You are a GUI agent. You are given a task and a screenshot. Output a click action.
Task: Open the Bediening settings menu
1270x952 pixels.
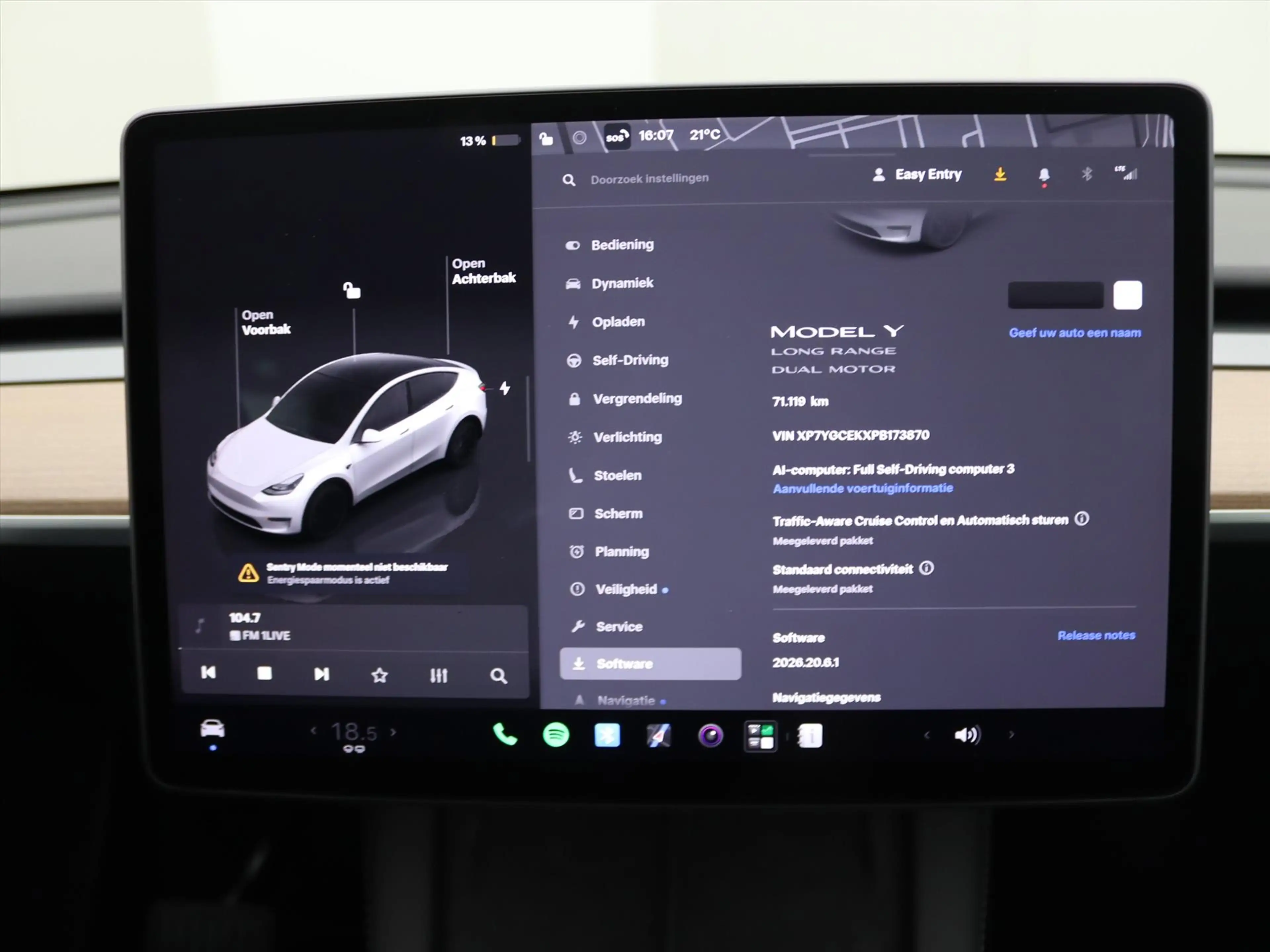[610, 245]
